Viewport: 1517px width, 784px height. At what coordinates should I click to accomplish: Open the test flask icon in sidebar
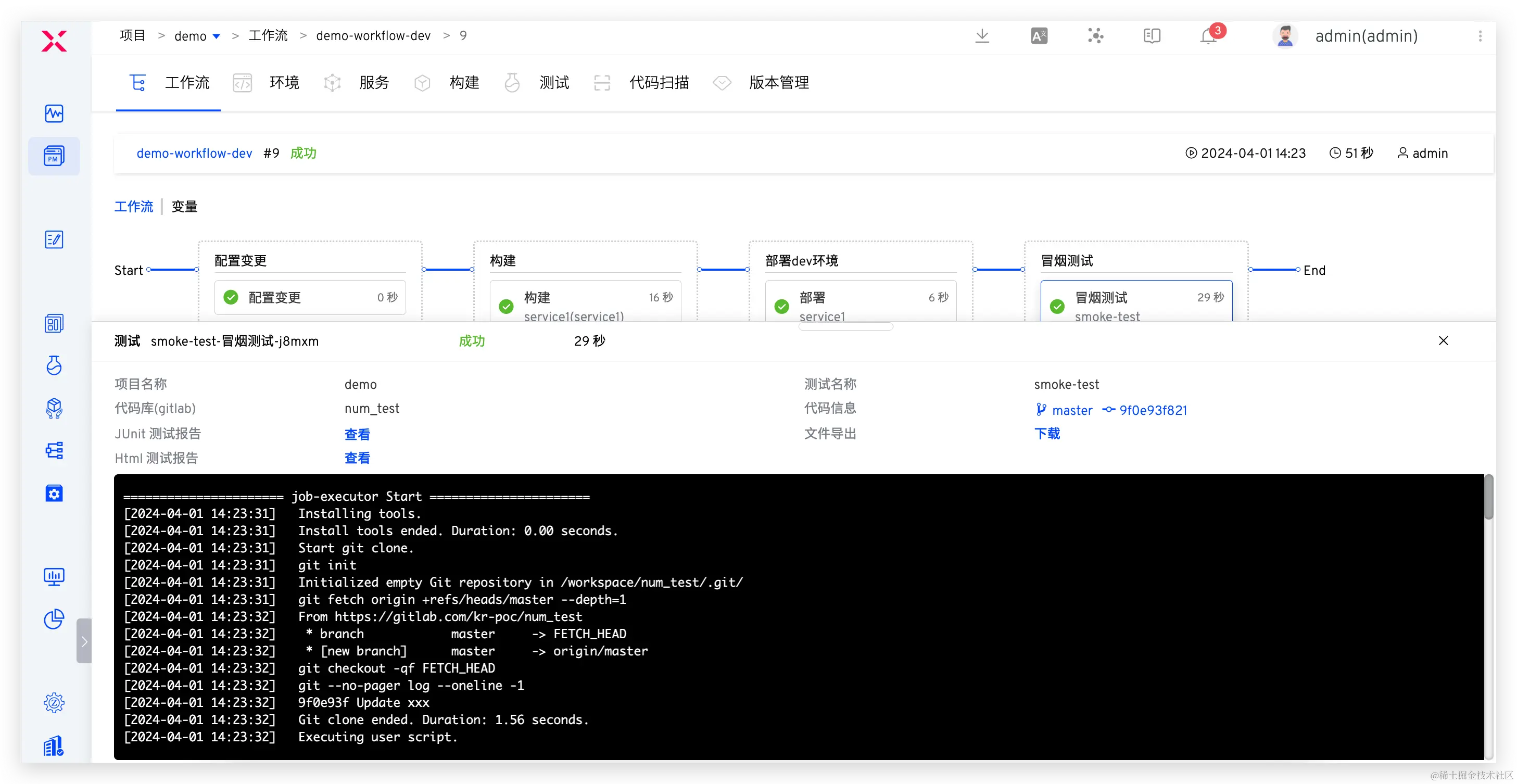point(54,365)
